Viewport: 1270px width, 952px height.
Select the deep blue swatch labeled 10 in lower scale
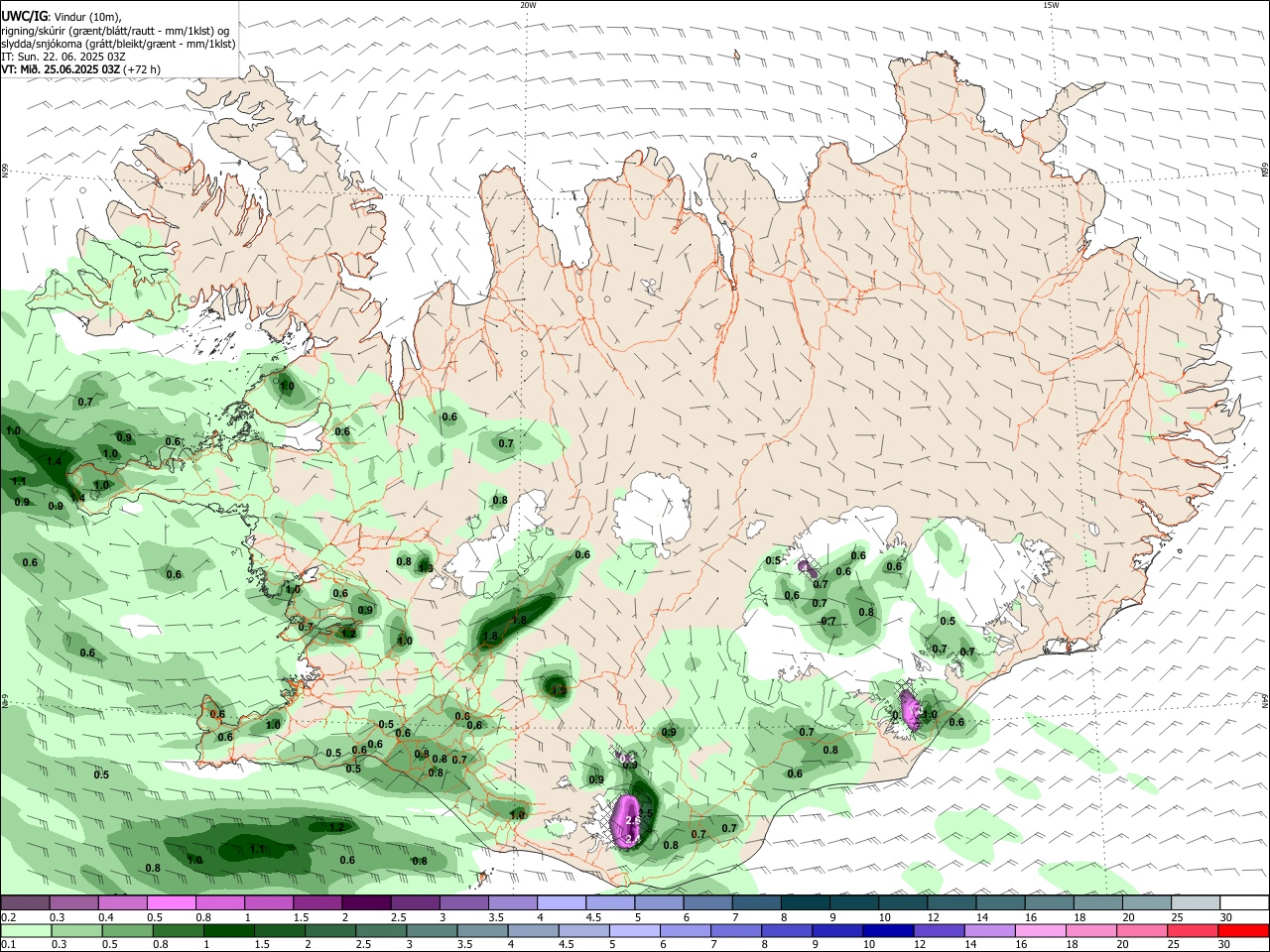[888, 931]
